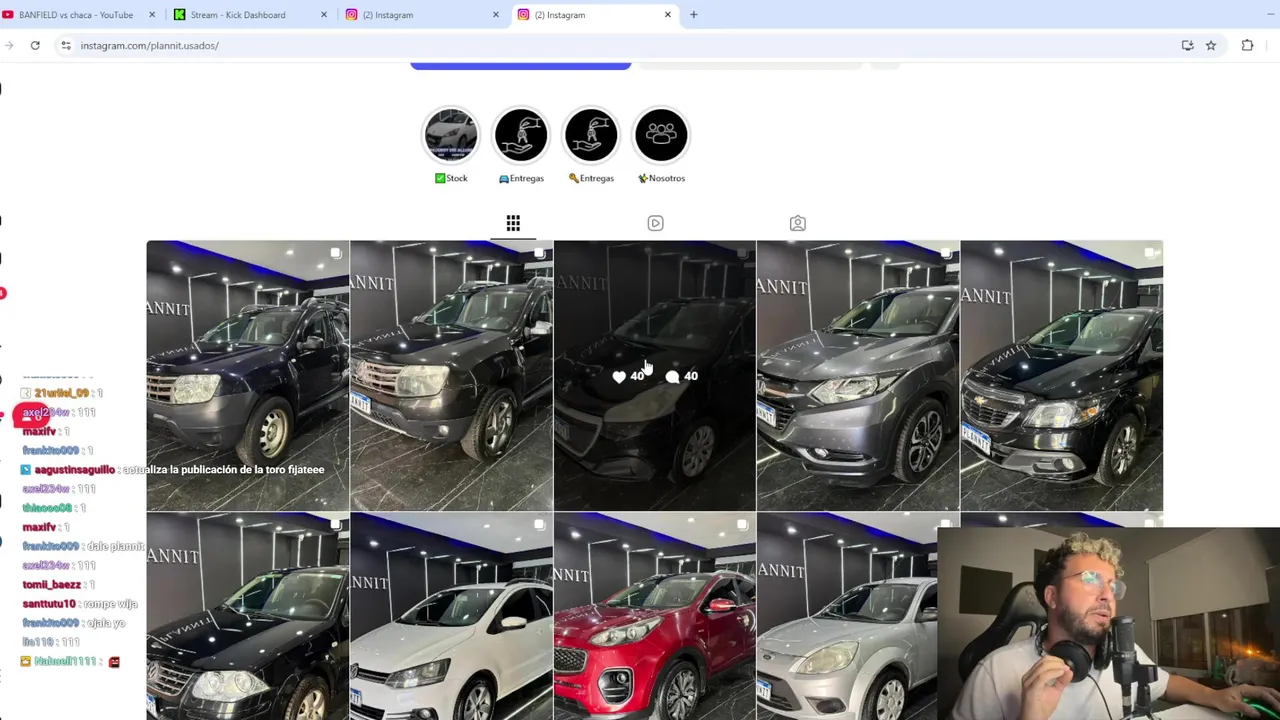Switch to first (2) Instagram tab
The image size is (1280, 720).
(388, 15)
